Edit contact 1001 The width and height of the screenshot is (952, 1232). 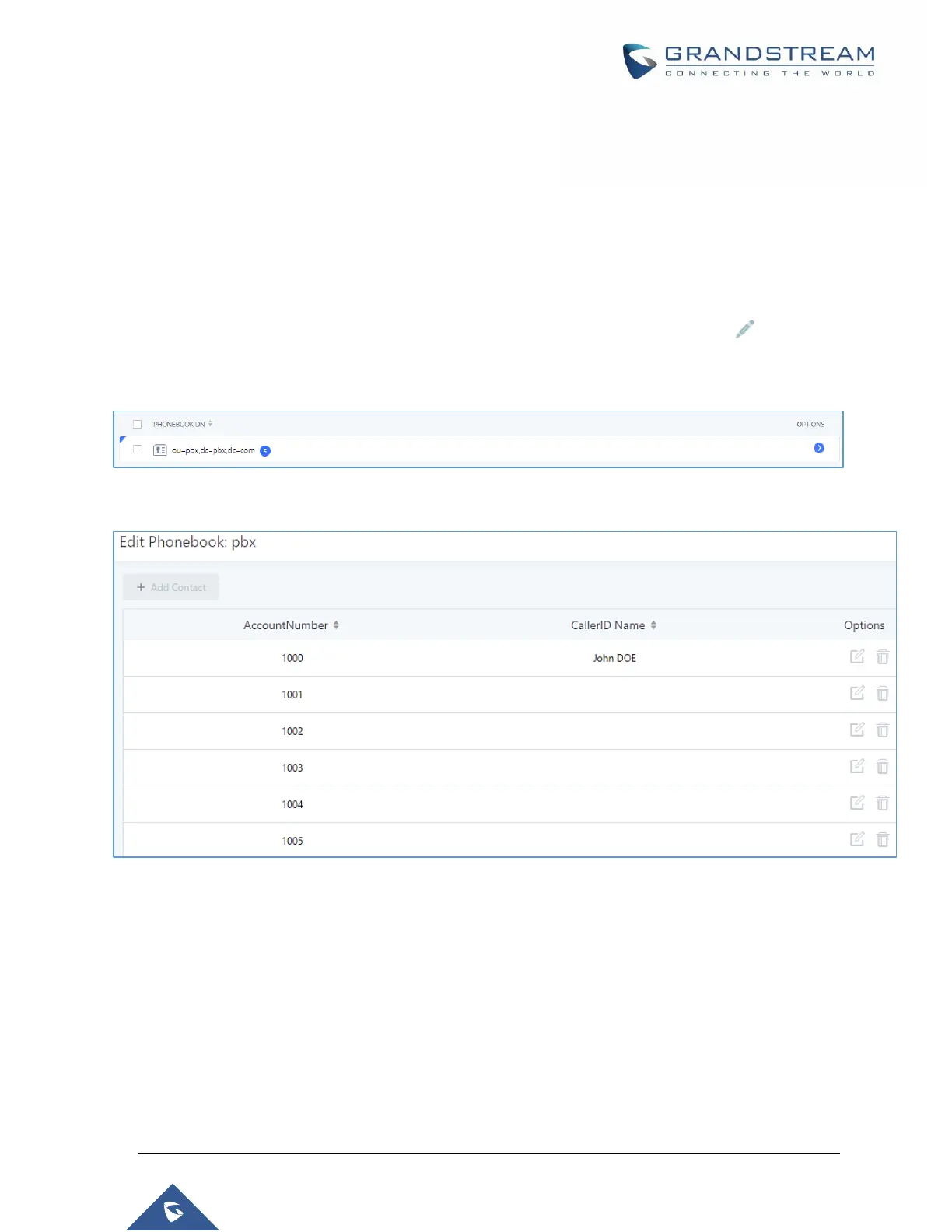[x=857, y=693]
